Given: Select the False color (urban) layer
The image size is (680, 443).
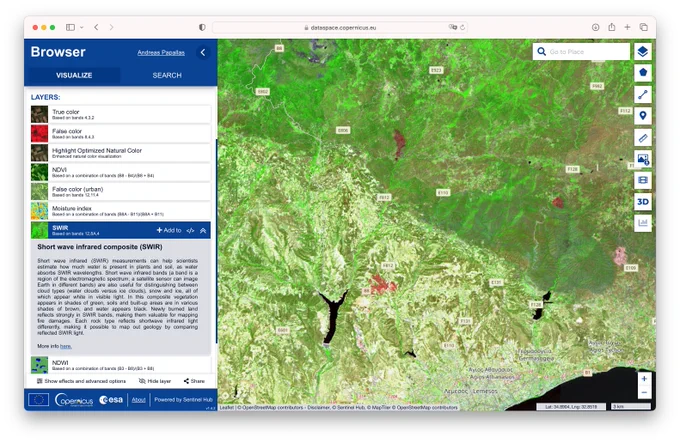Looking at the screenshot, I should click(121, 192).
